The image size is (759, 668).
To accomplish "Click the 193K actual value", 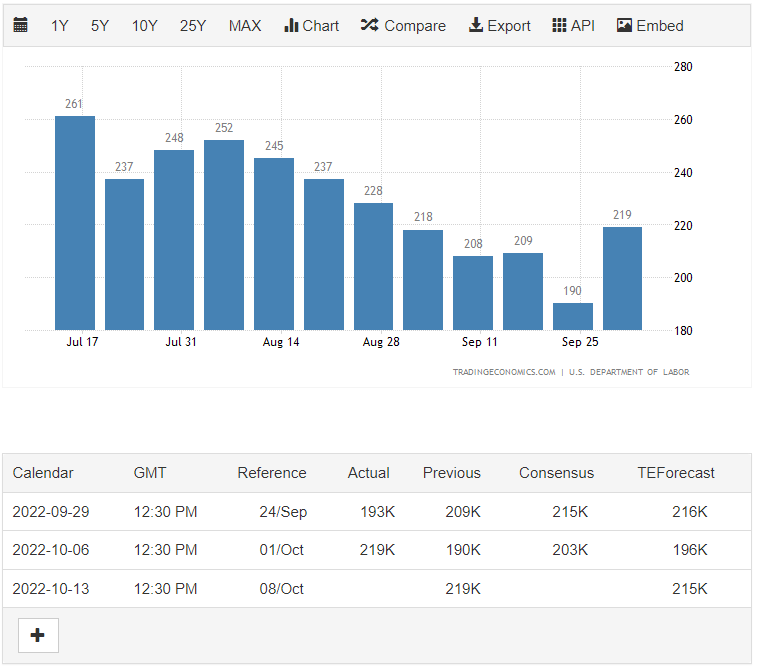I will click(x=378, y=512).
